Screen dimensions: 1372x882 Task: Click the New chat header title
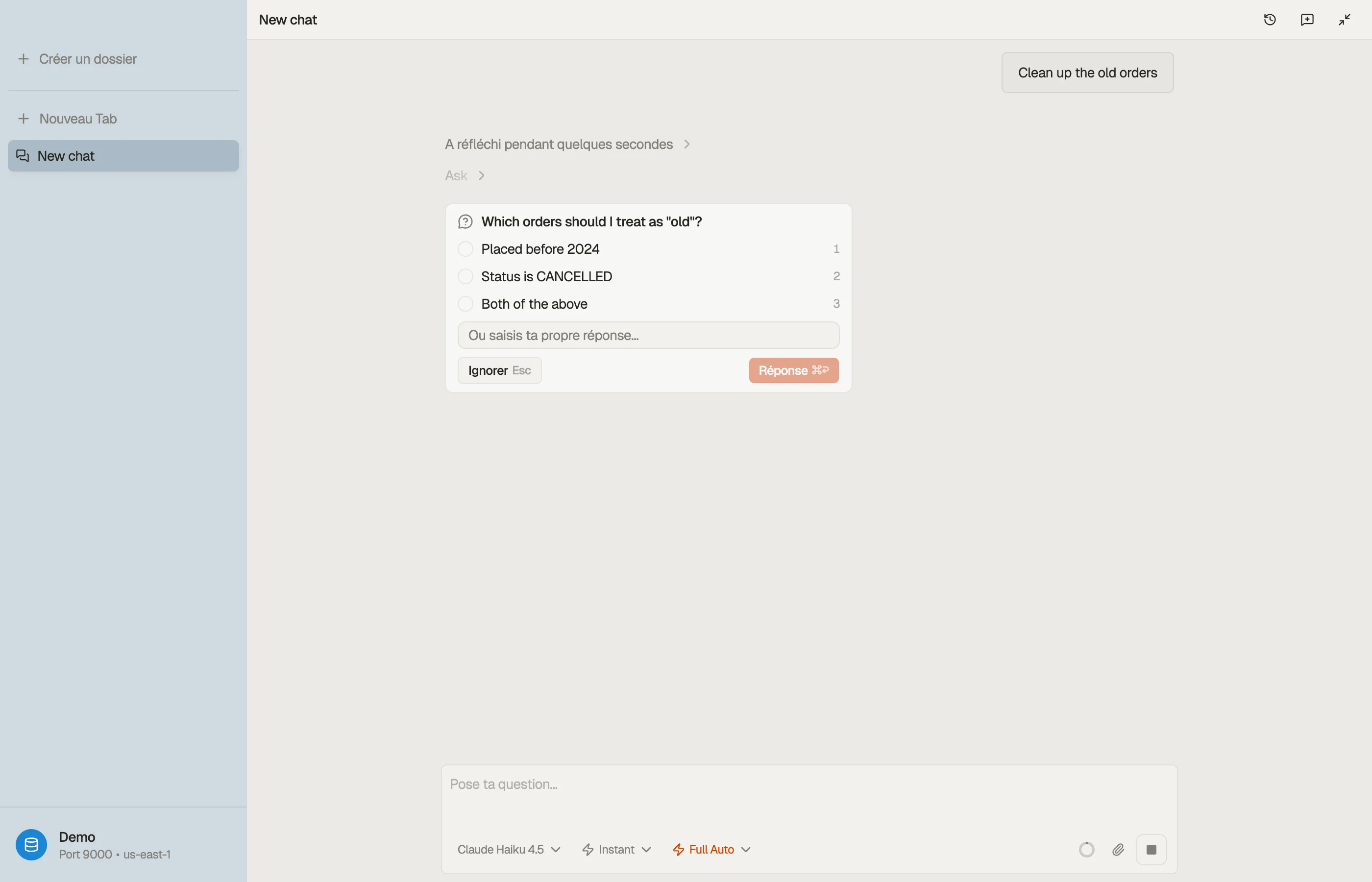(288, 20)
